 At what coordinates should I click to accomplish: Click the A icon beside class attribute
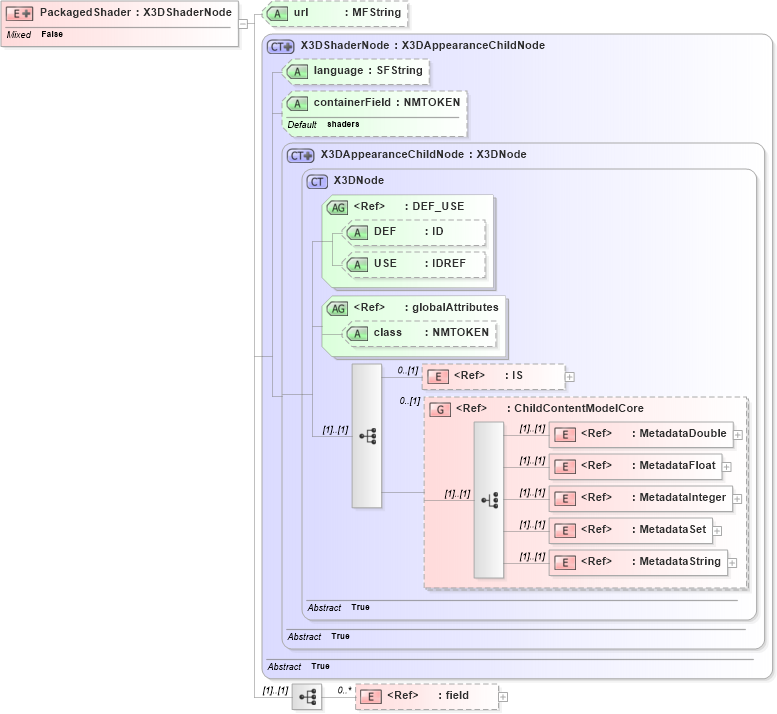[x=357, y=333]
